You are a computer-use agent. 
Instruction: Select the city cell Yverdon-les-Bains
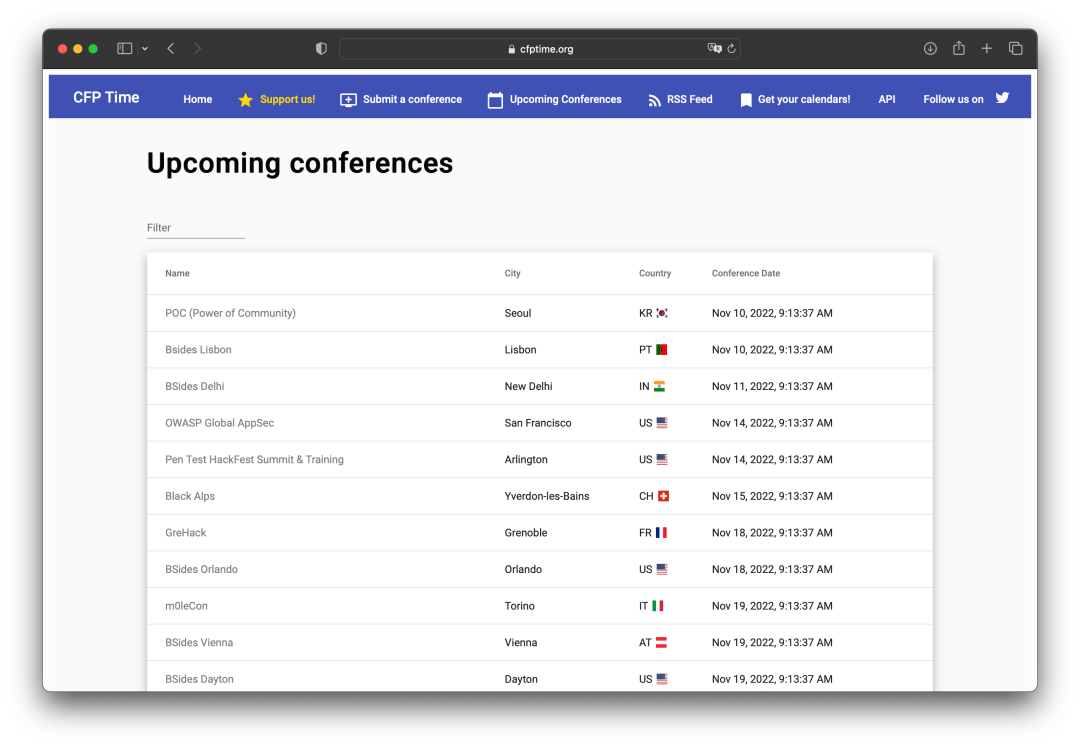[546, 496]
